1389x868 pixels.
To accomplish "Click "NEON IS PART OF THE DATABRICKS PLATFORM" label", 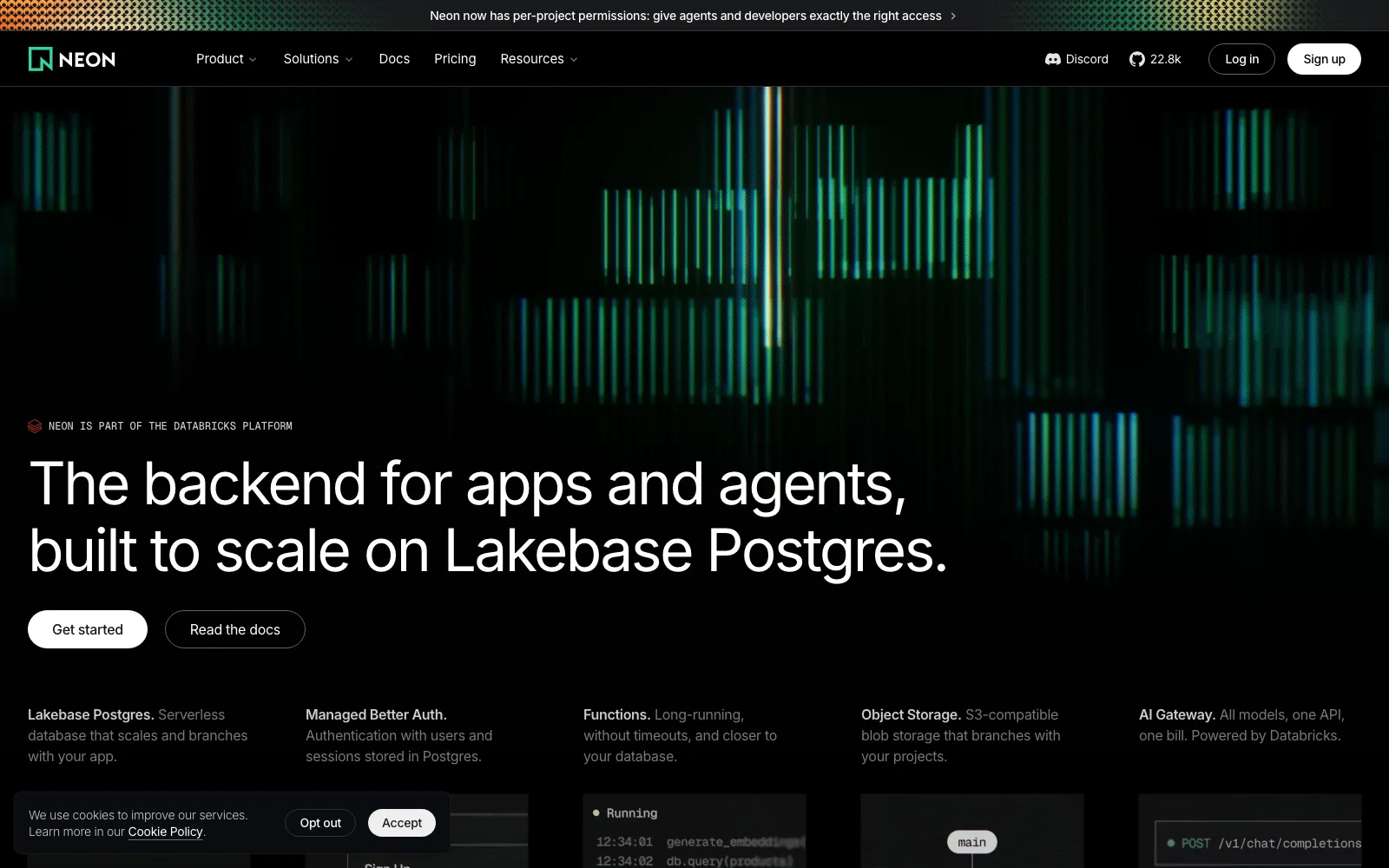I will pyautogui.click(x=170, y=426).
